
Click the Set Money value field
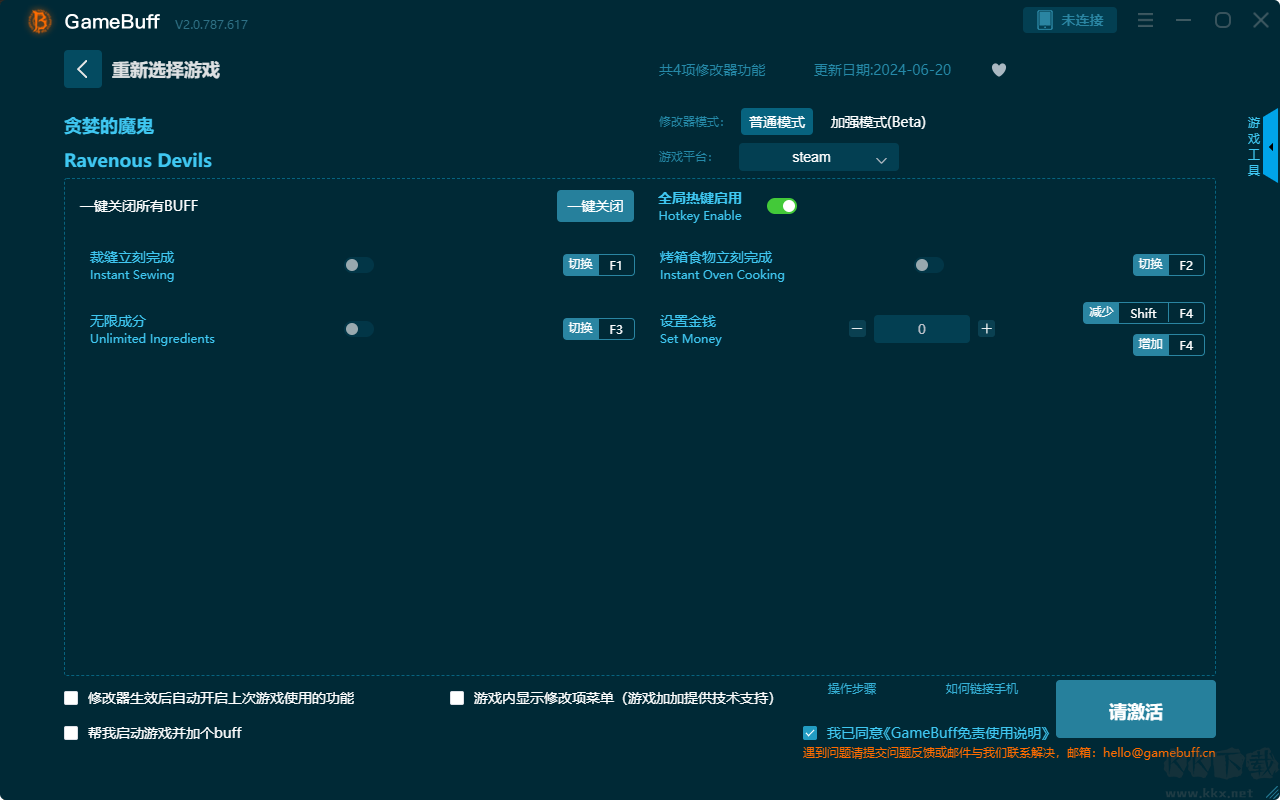point(922,329)
